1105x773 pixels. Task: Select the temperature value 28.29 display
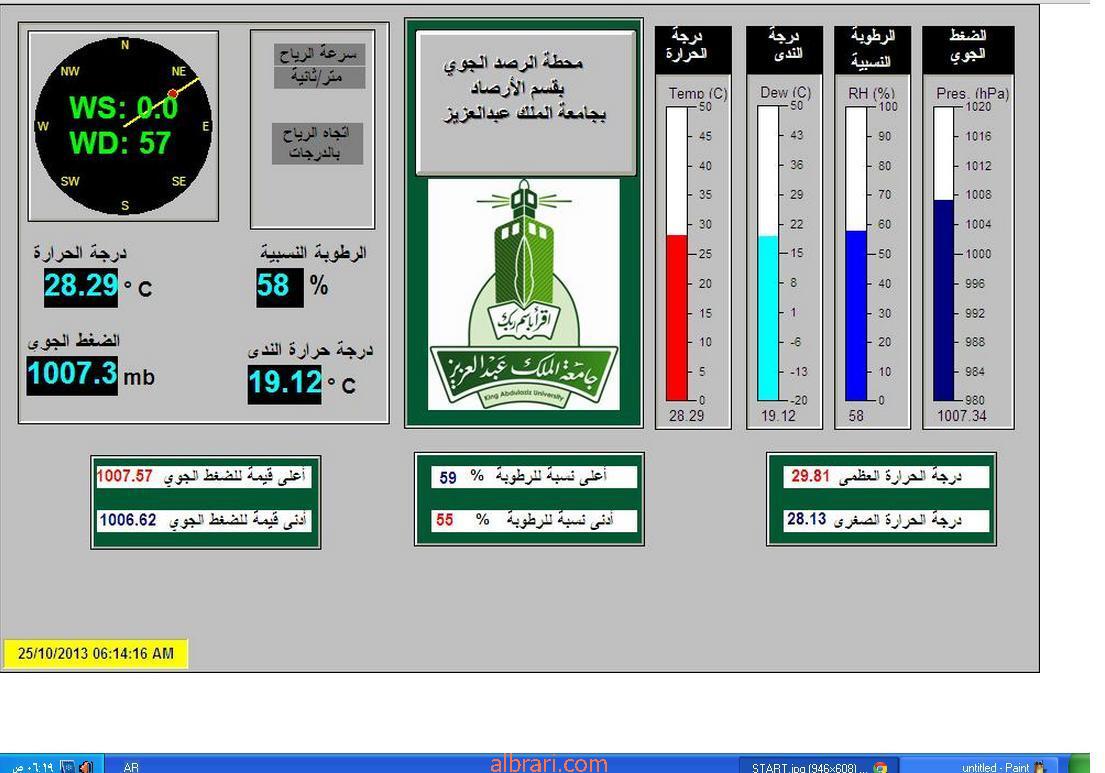point(81,287)
